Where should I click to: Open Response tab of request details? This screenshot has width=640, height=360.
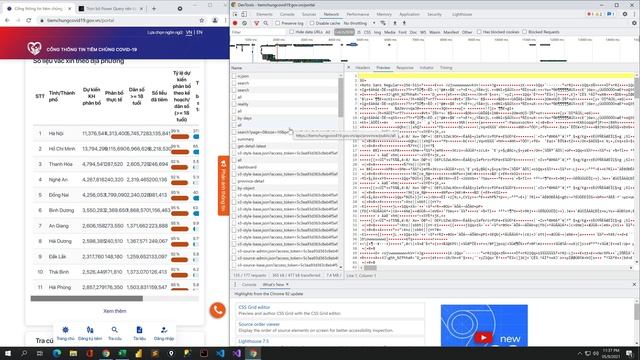[x=405, y=68]
